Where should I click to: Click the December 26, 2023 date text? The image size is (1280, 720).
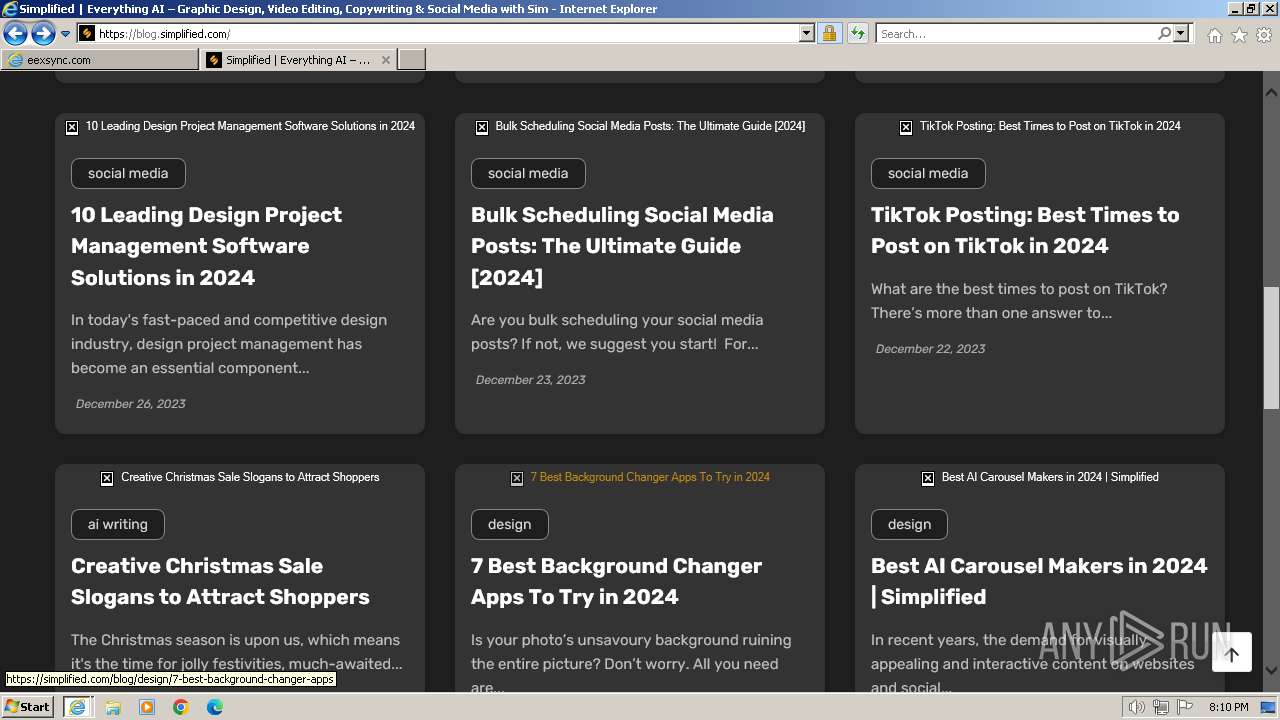point(131,404)
